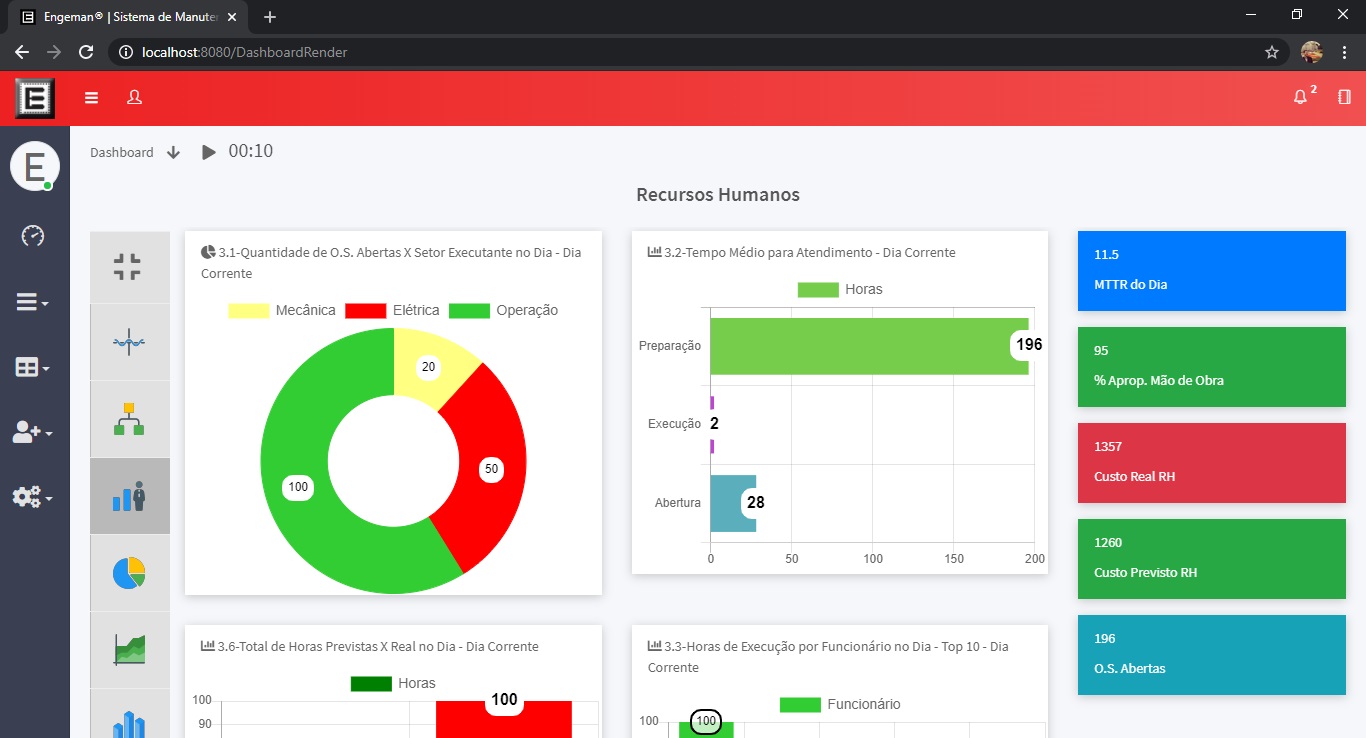Start the dashboard play timer
This screenshot has width=1366, height=738.
pyautogui.click(x=208, y=152)
